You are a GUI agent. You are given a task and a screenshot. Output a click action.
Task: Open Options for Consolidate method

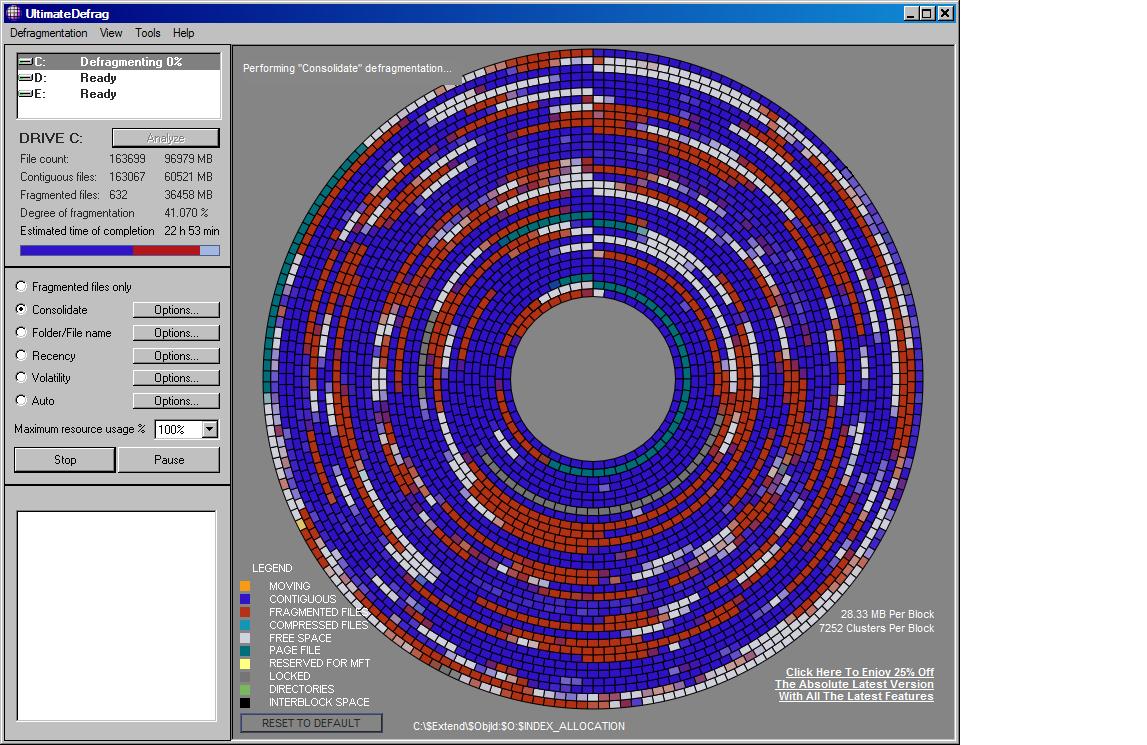coord(176,310)
